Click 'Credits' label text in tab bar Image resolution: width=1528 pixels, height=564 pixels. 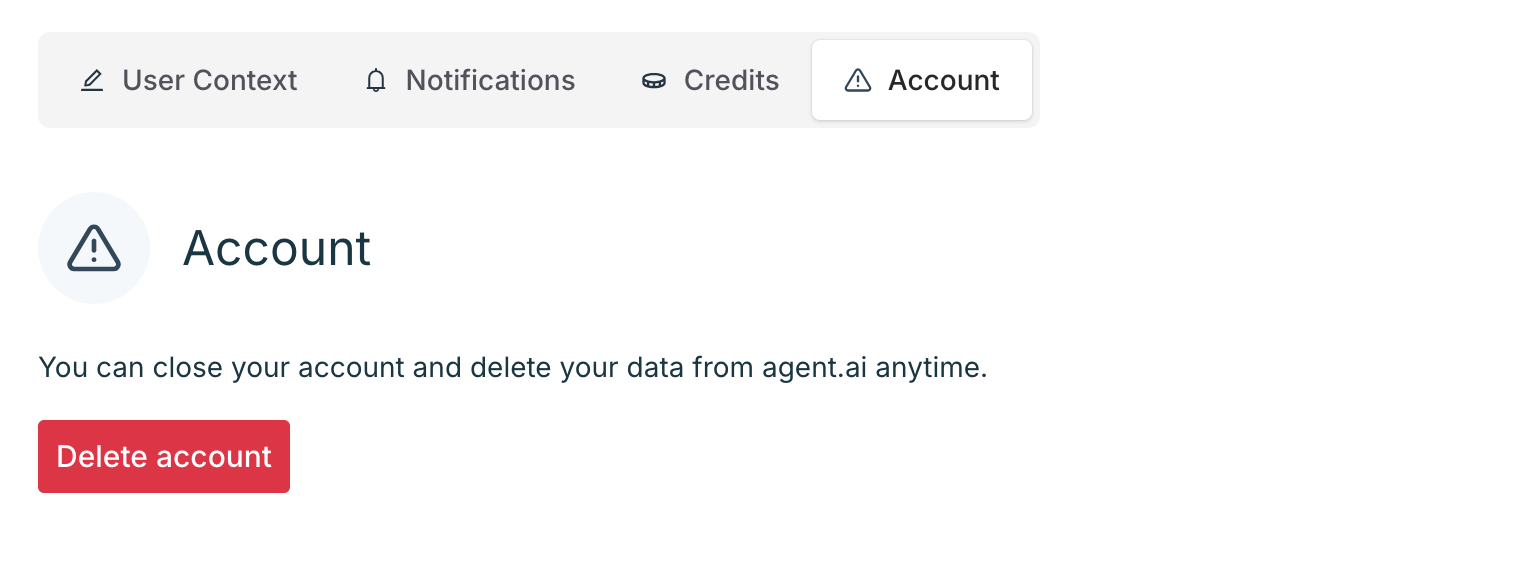pyautogui.click(x=731, y=81)
